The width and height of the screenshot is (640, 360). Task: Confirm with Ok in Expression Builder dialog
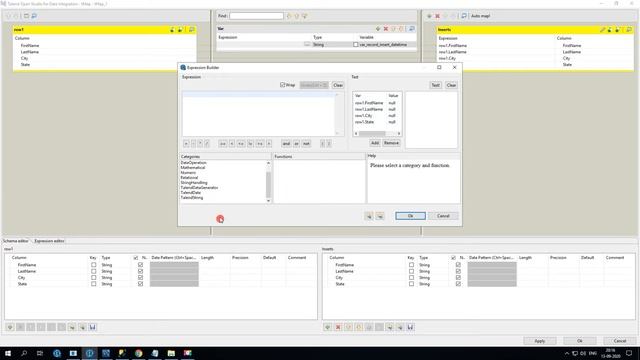(410, 216)
